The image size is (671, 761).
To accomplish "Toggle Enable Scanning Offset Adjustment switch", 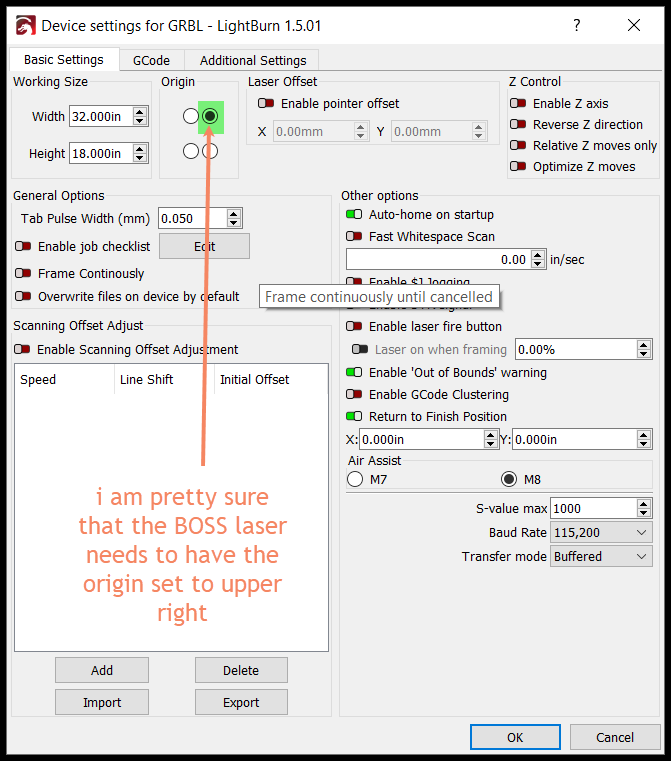I will [22, 349].
